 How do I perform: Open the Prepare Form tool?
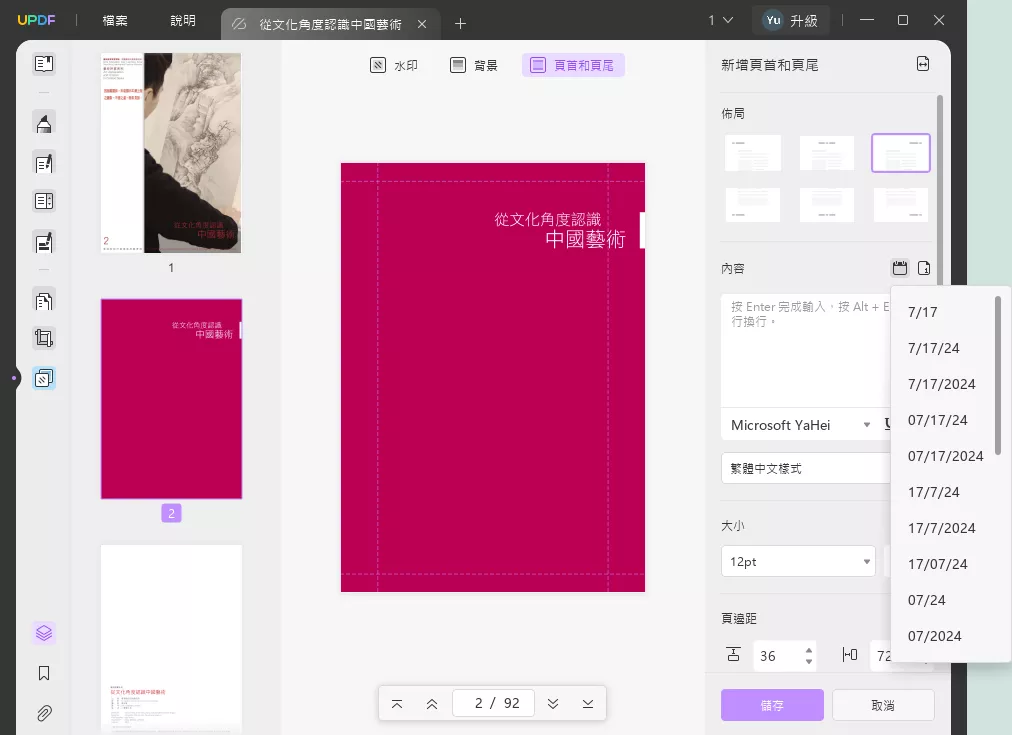(44, 201)
